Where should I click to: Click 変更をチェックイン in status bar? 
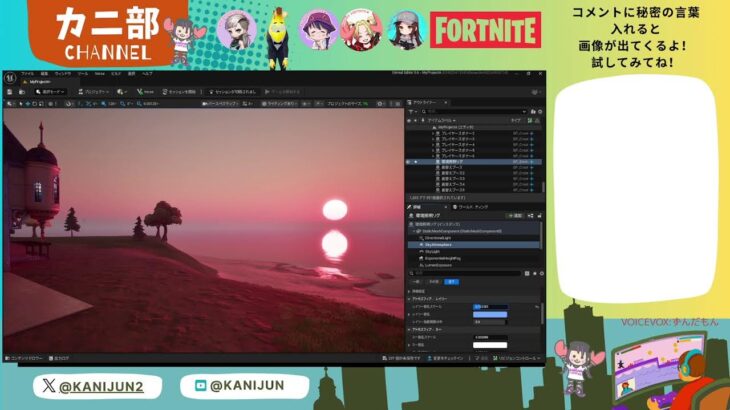click(x=445, y=358)
